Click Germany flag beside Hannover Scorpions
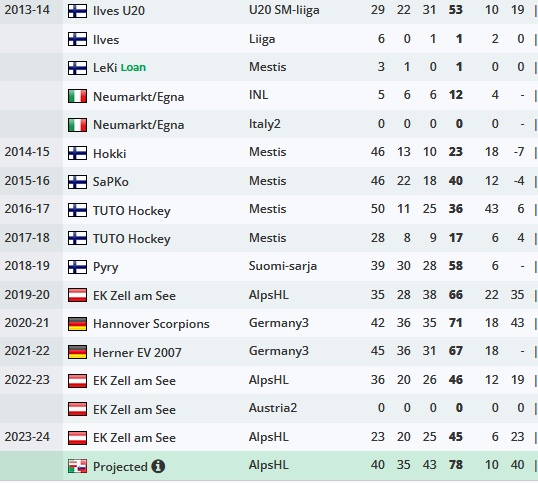Screen dimensions: 538x483 click(x=77, y=323)
